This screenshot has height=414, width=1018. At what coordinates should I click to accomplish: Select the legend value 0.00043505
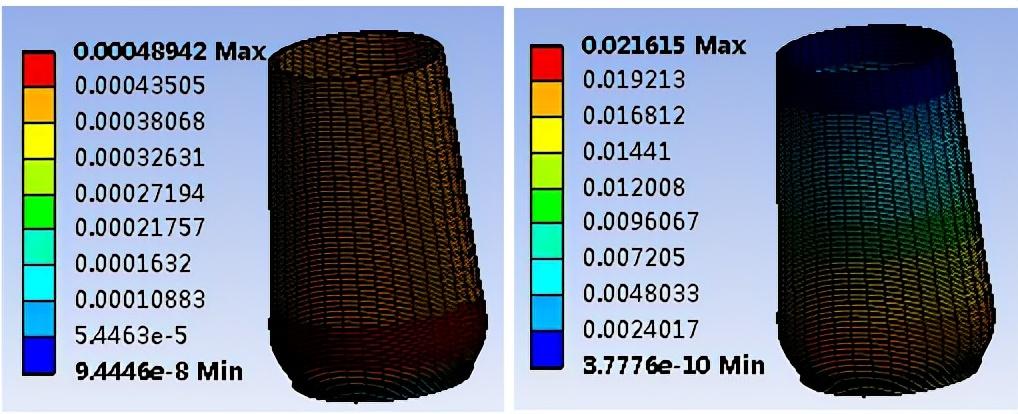tap(140, 85)
